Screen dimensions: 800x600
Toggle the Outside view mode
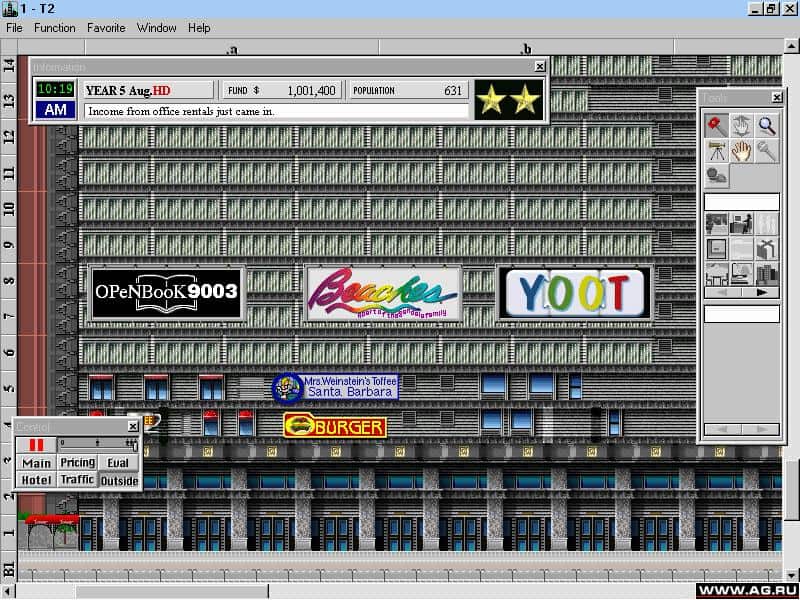(x=119, y=480)
